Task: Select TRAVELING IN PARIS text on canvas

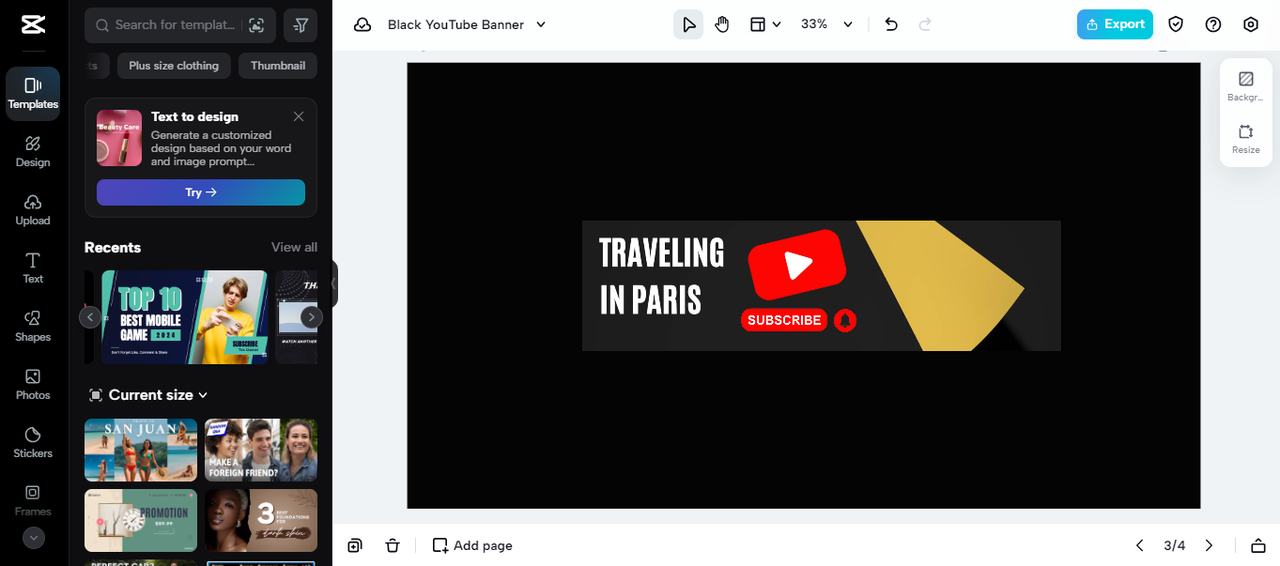Action: [661, 276]
